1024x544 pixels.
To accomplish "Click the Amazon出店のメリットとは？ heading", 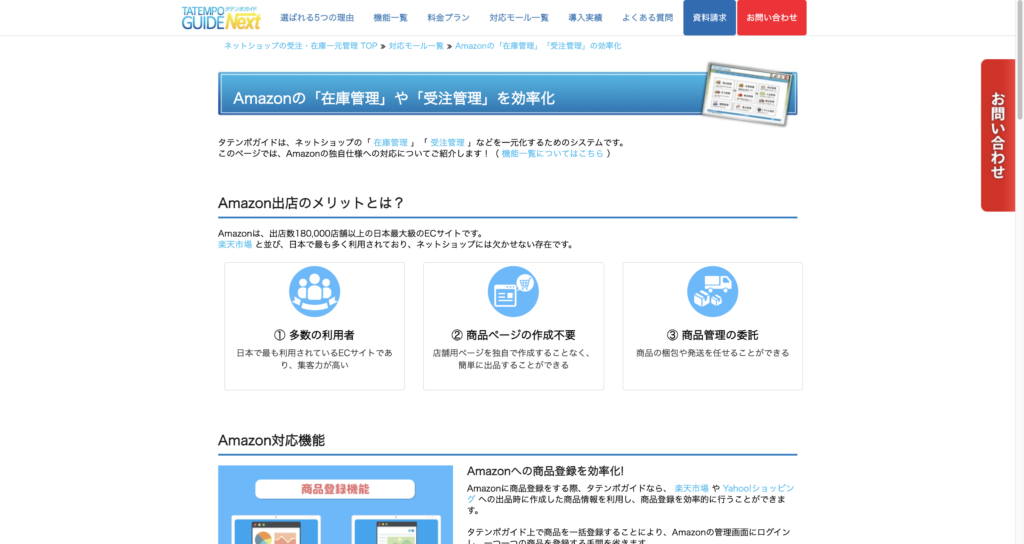I will 312,203.
